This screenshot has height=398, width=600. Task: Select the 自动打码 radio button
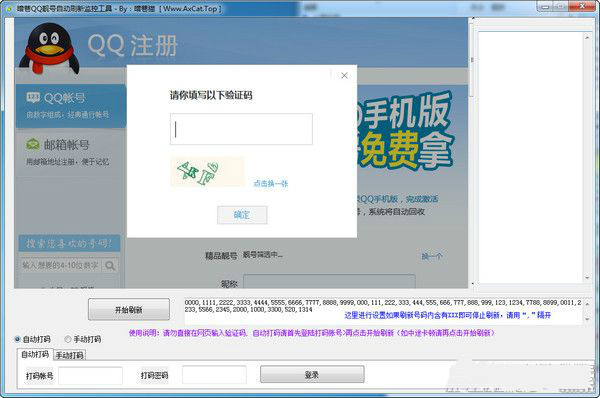tap(18, 339)
